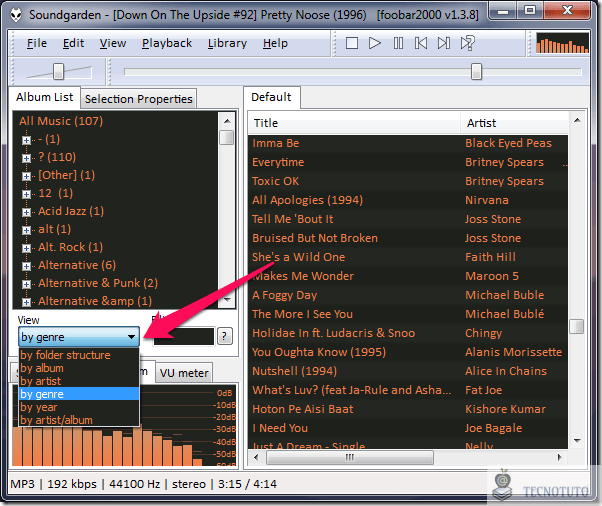This screenshot has height=506, width=602.
Task: Choose 'by year' view option
Action: click(79, 407)
